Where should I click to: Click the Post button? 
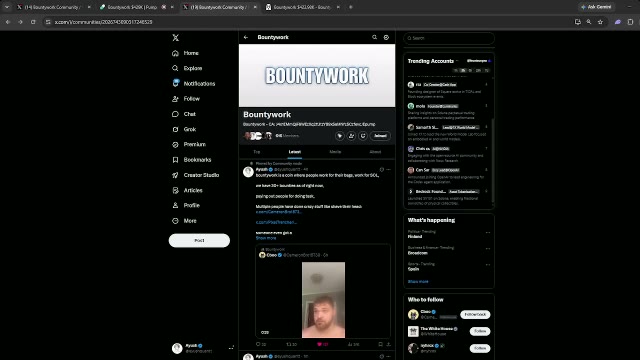coord(199,240)
